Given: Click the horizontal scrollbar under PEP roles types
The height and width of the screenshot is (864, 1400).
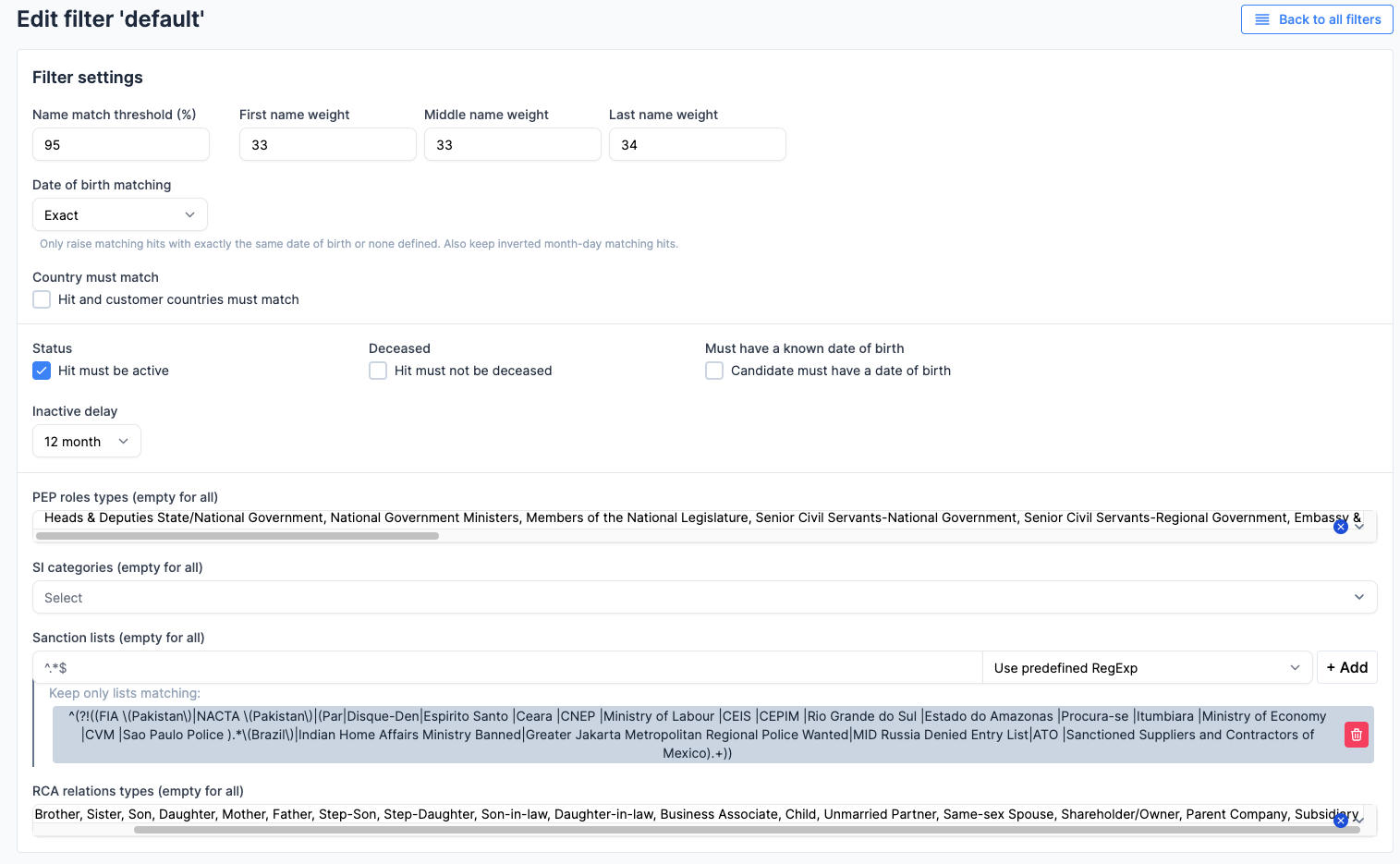Looking at the screenshot, I should coord(237,535).
